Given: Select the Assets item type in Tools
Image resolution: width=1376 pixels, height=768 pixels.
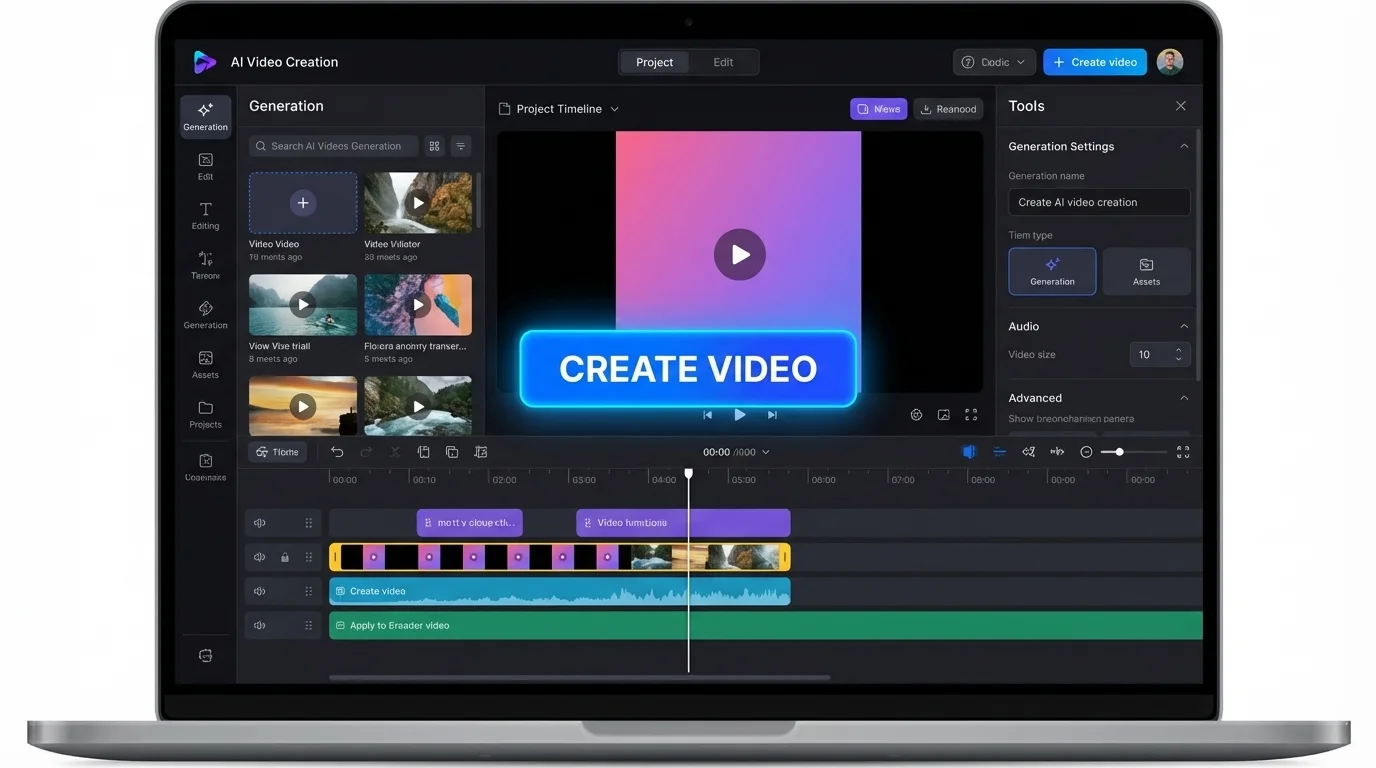Looking at the screenshot, I should pos(1146,271).
